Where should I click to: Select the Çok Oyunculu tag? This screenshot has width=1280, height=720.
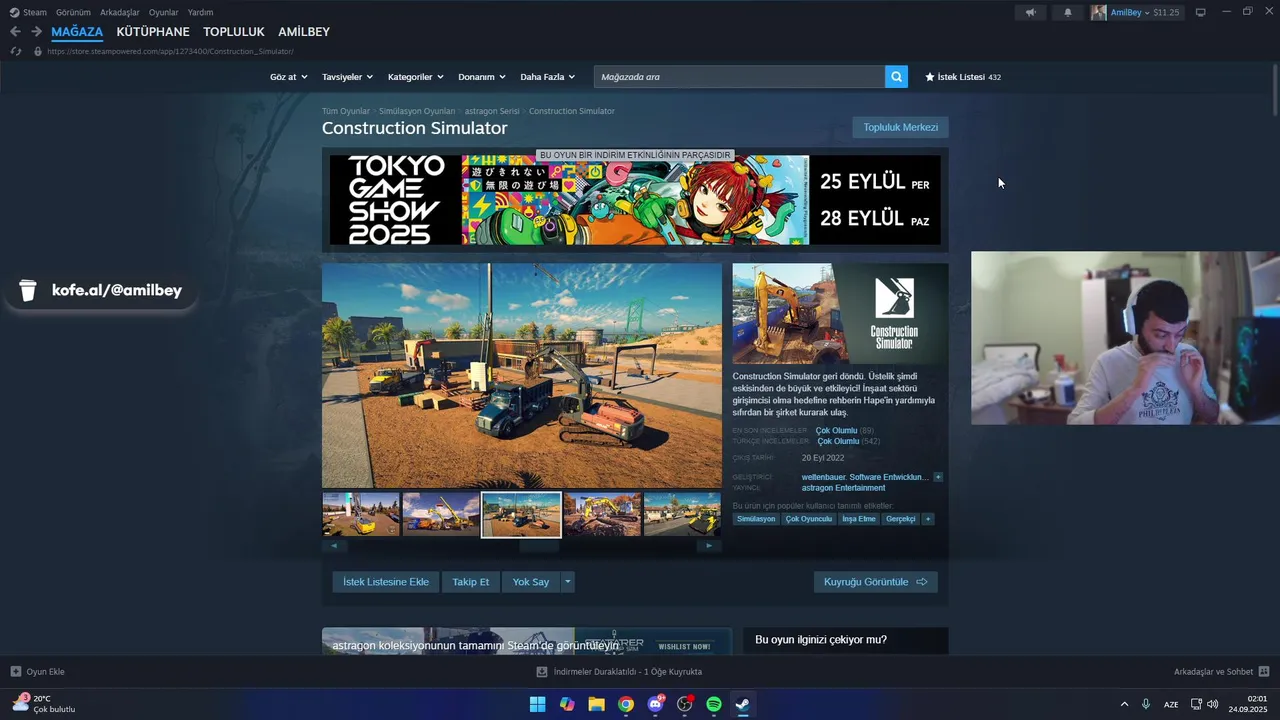[x=809, y=519]
